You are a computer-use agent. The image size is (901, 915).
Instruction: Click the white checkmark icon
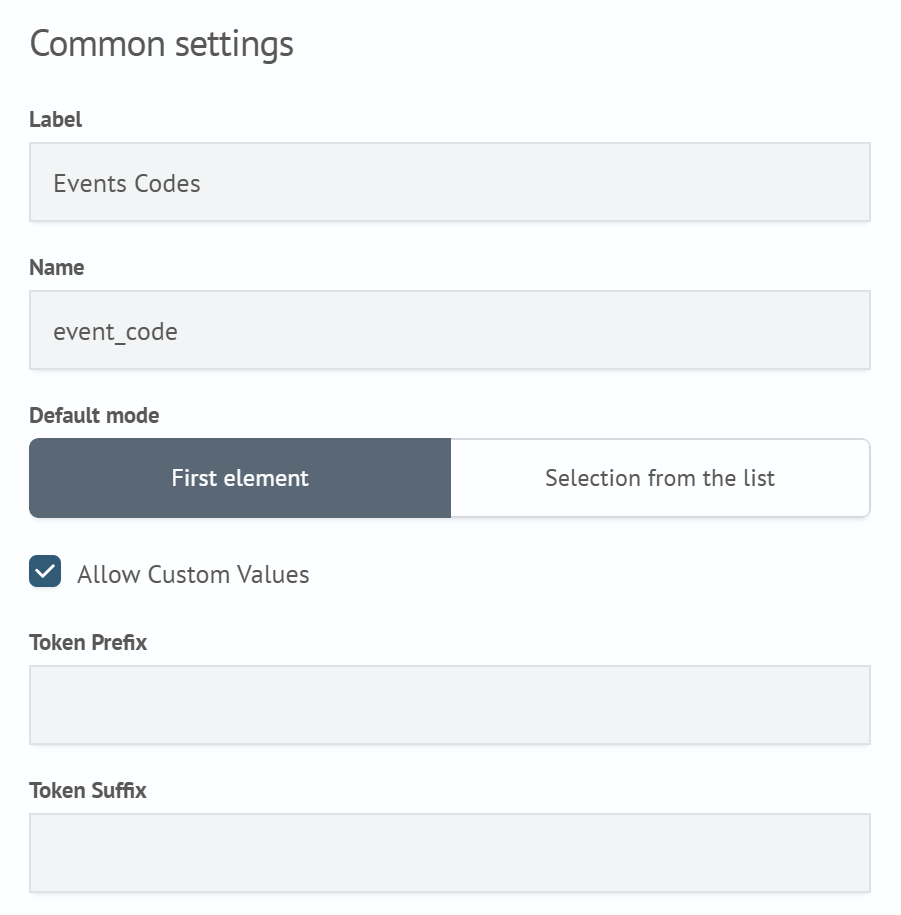[x=46, y=573]
